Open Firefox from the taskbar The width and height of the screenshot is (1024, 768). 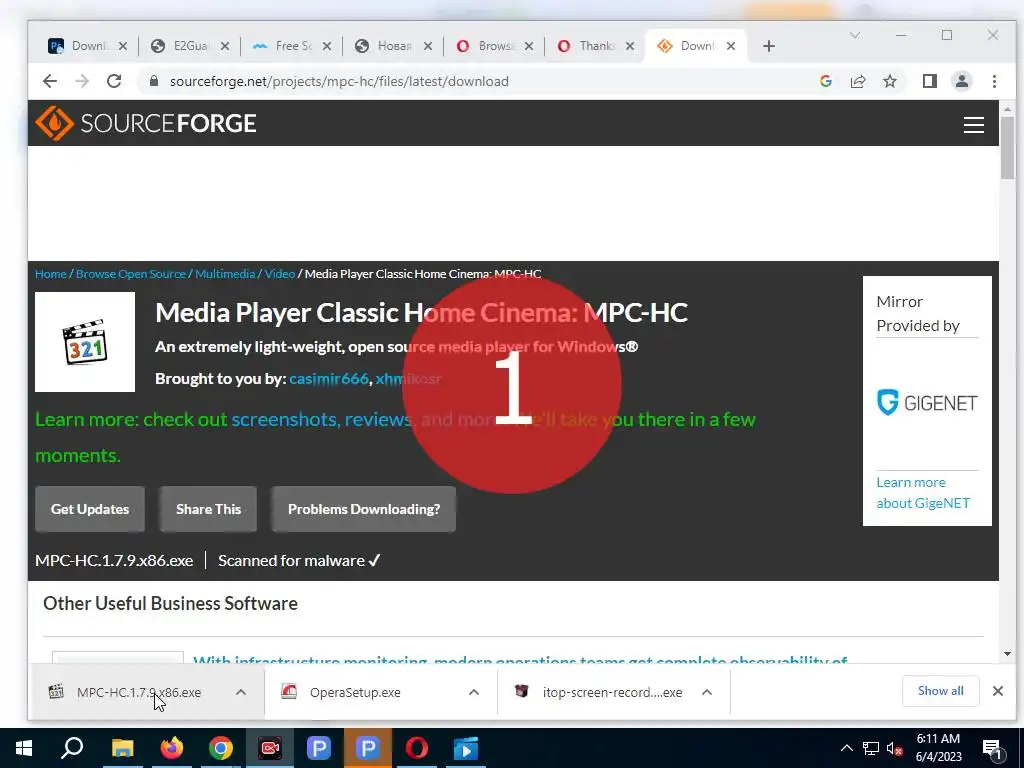[x=172, y=748]
